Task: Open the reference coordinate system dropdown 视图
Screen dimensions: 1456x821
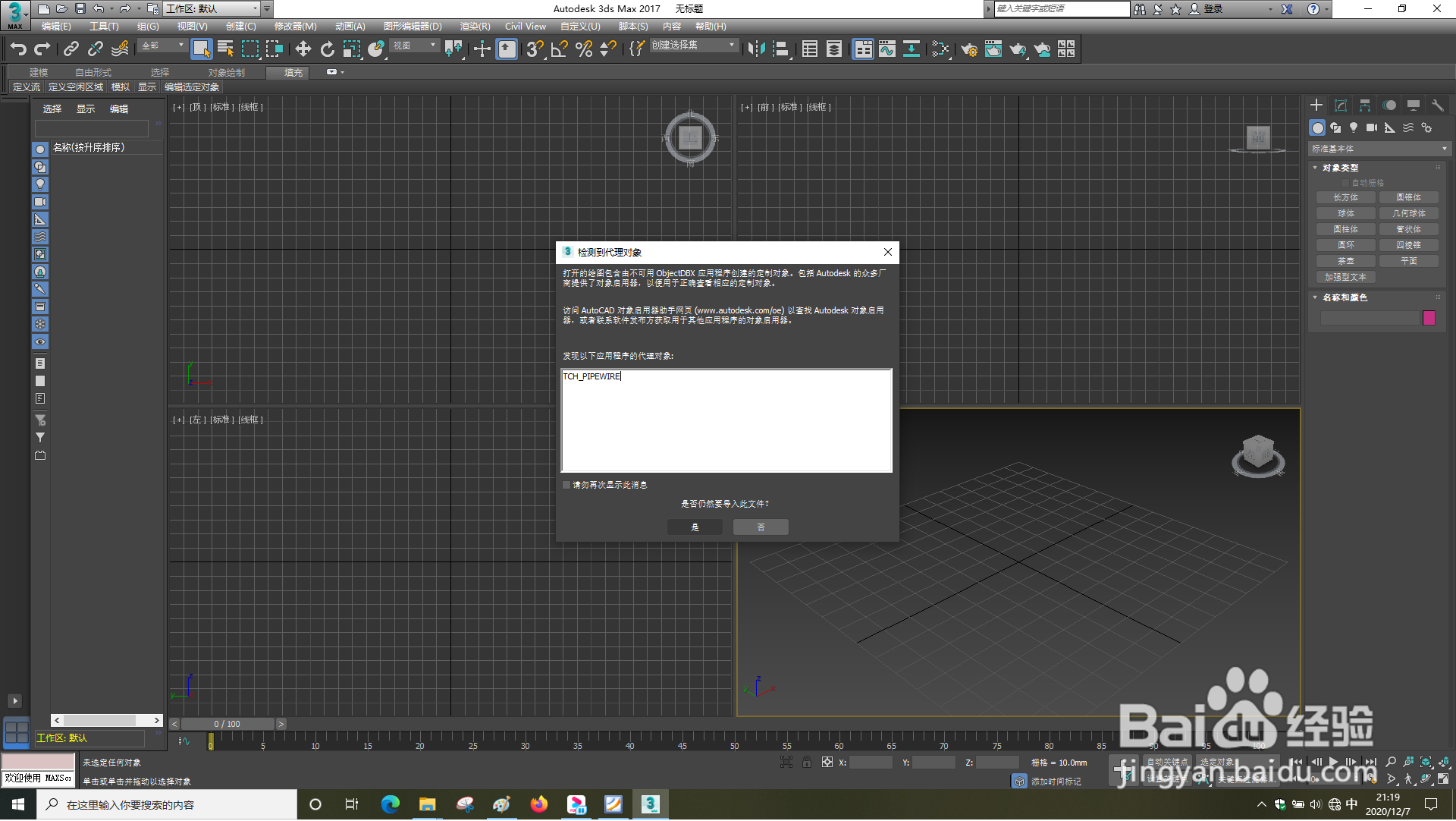Action: (415, 46)
